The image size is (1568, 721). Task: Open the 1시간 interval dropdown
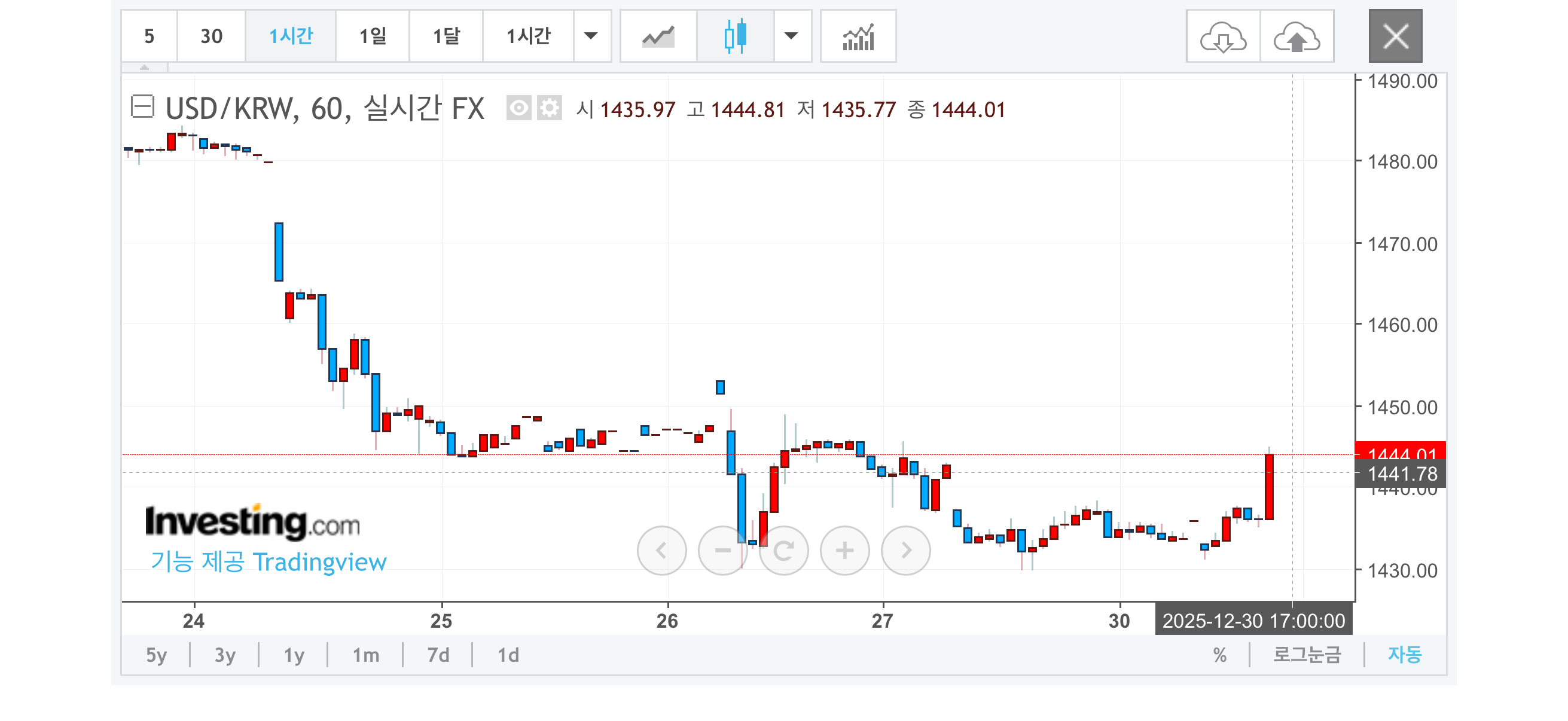tap(591, 36)
